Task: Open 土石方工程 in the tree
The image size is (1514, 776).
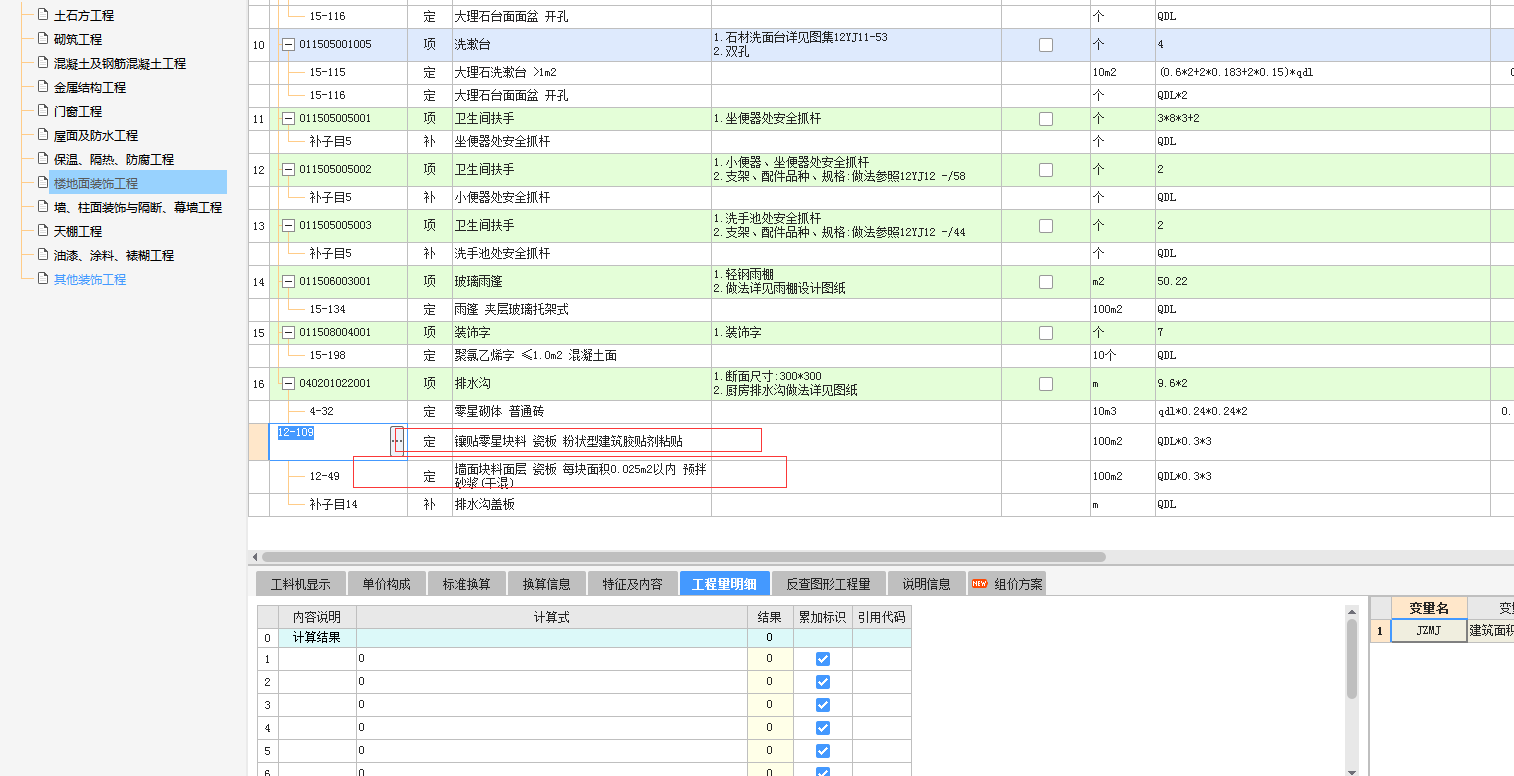Action: point(83,15)
